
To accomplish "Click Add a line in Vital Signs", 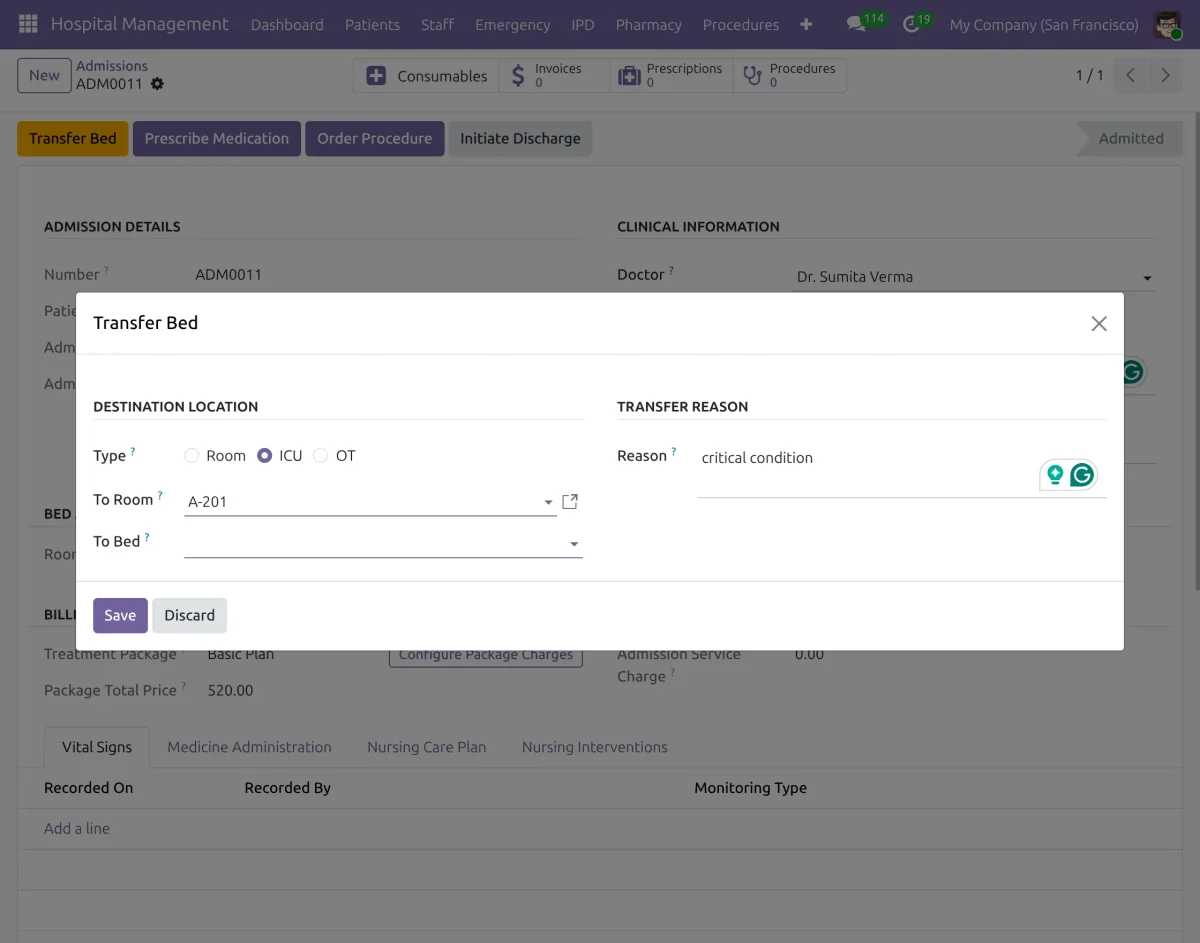I will [x=77, y=829].
